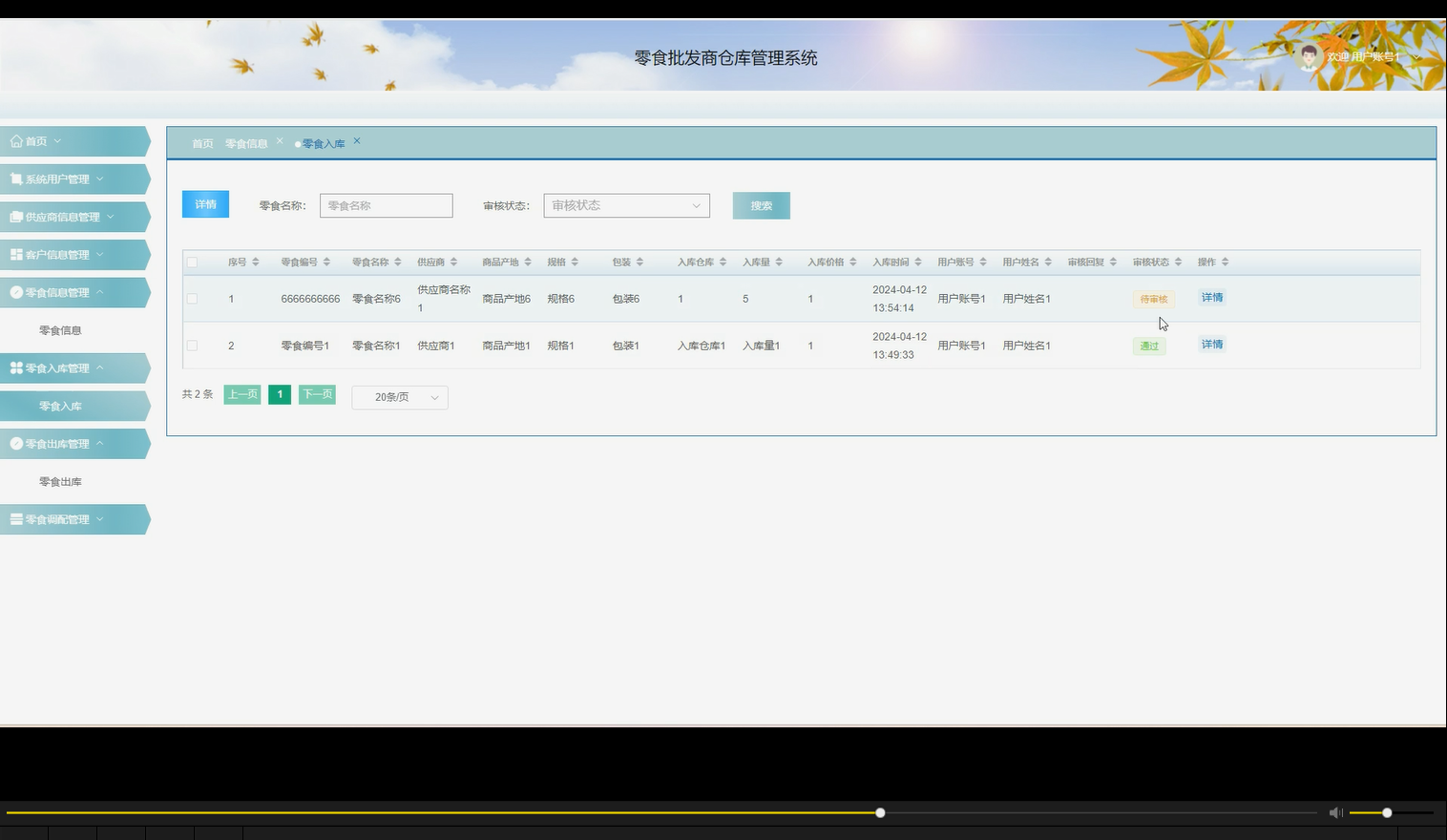Image resolution: width=1447 pixels, height=840 pixels.
Task: Check the checkbox for row 1
Action: [192, 298]
